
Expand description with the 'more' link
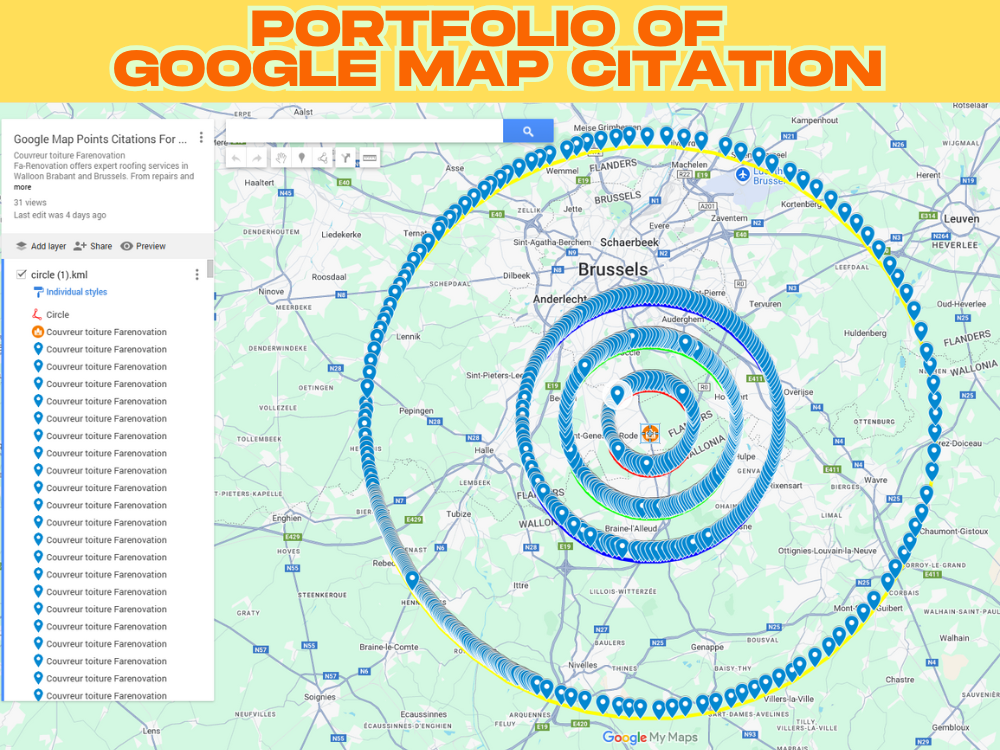22,187
